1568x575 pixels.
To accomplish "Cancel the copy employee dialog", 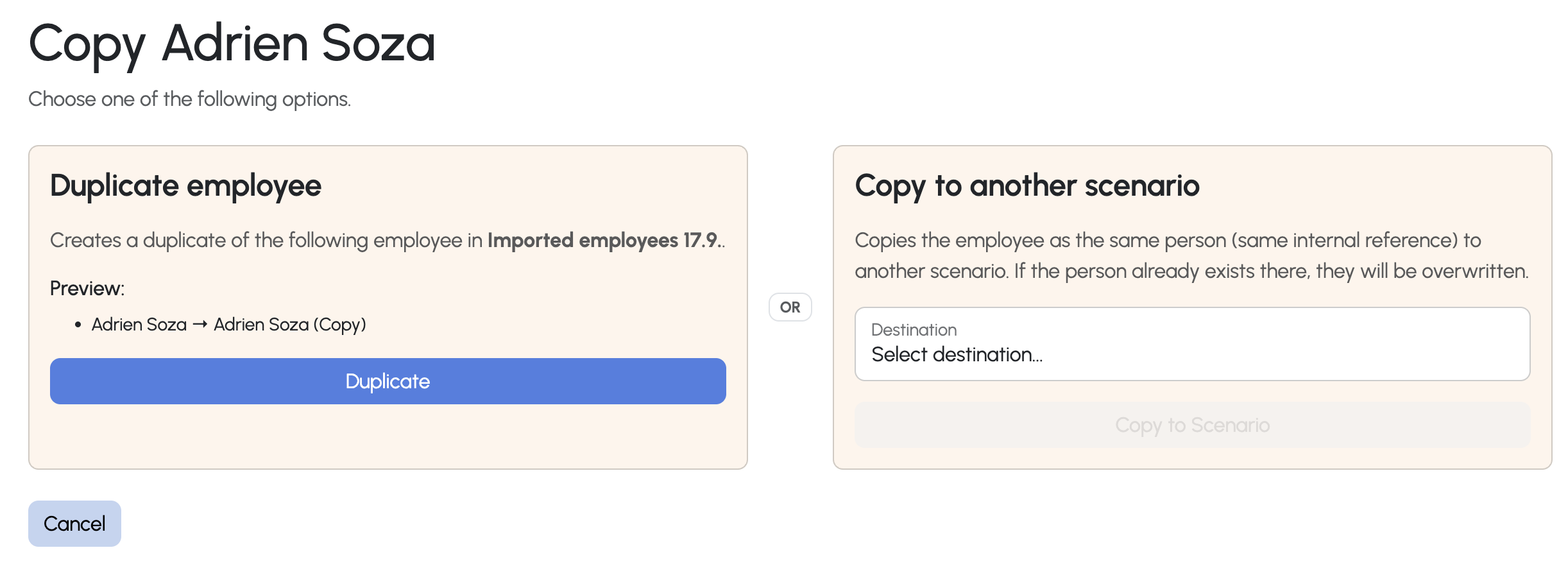I will [x=74, y=524].
